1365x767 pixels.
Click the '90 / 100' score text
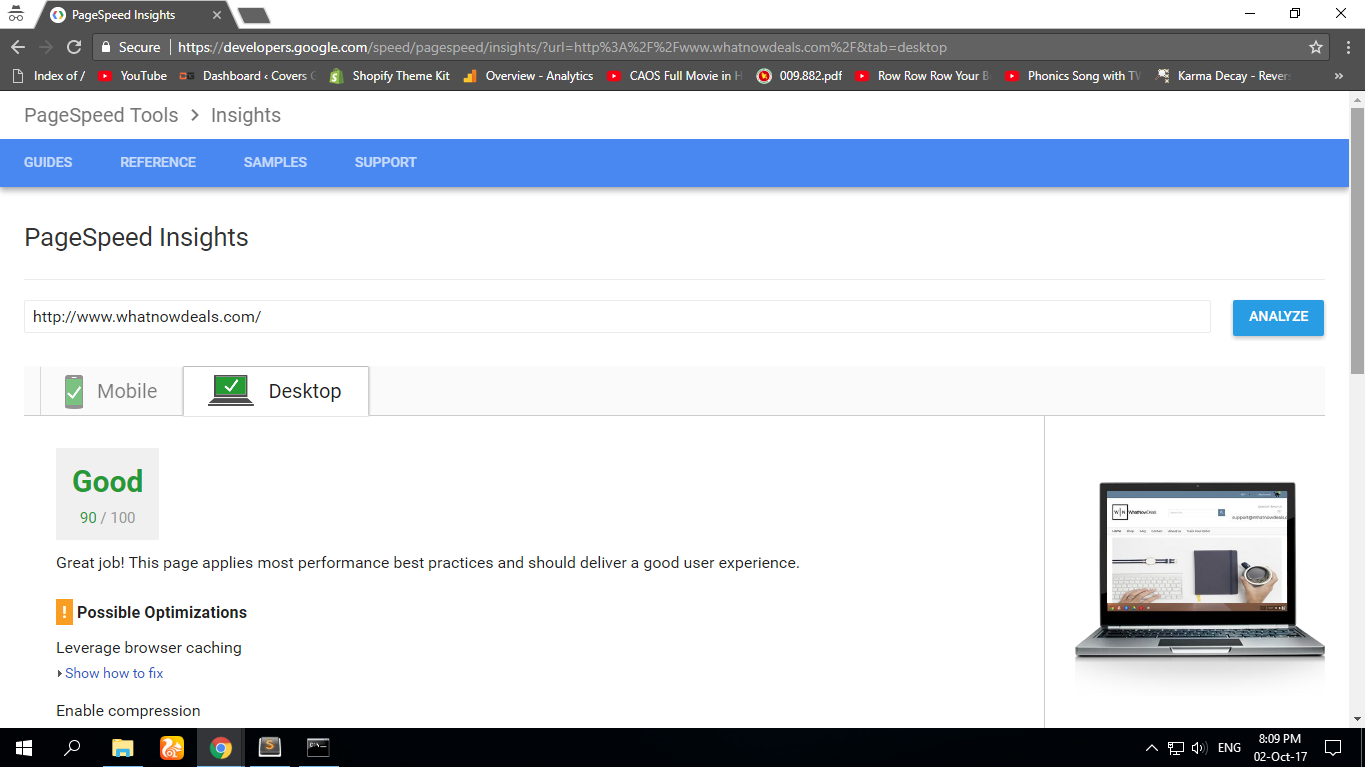tap(107, 518)
